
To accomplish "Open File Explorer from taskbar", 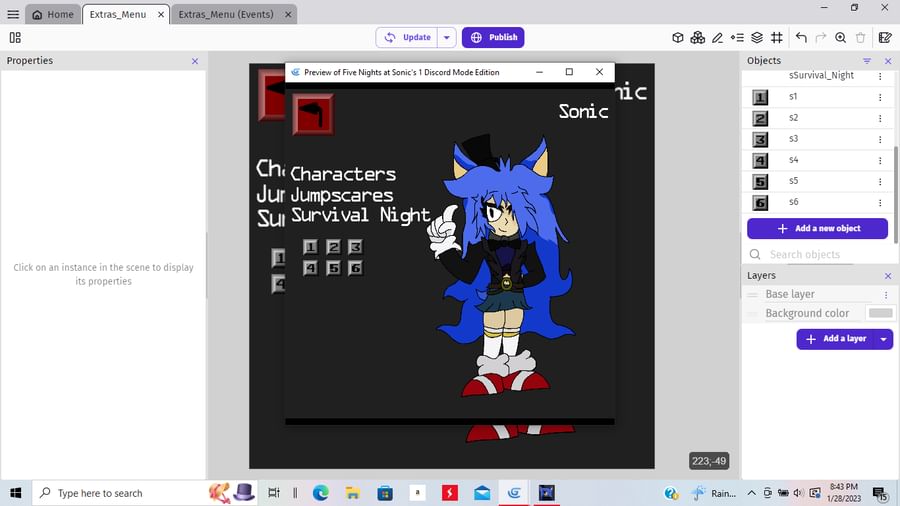I will pos(352,493).
